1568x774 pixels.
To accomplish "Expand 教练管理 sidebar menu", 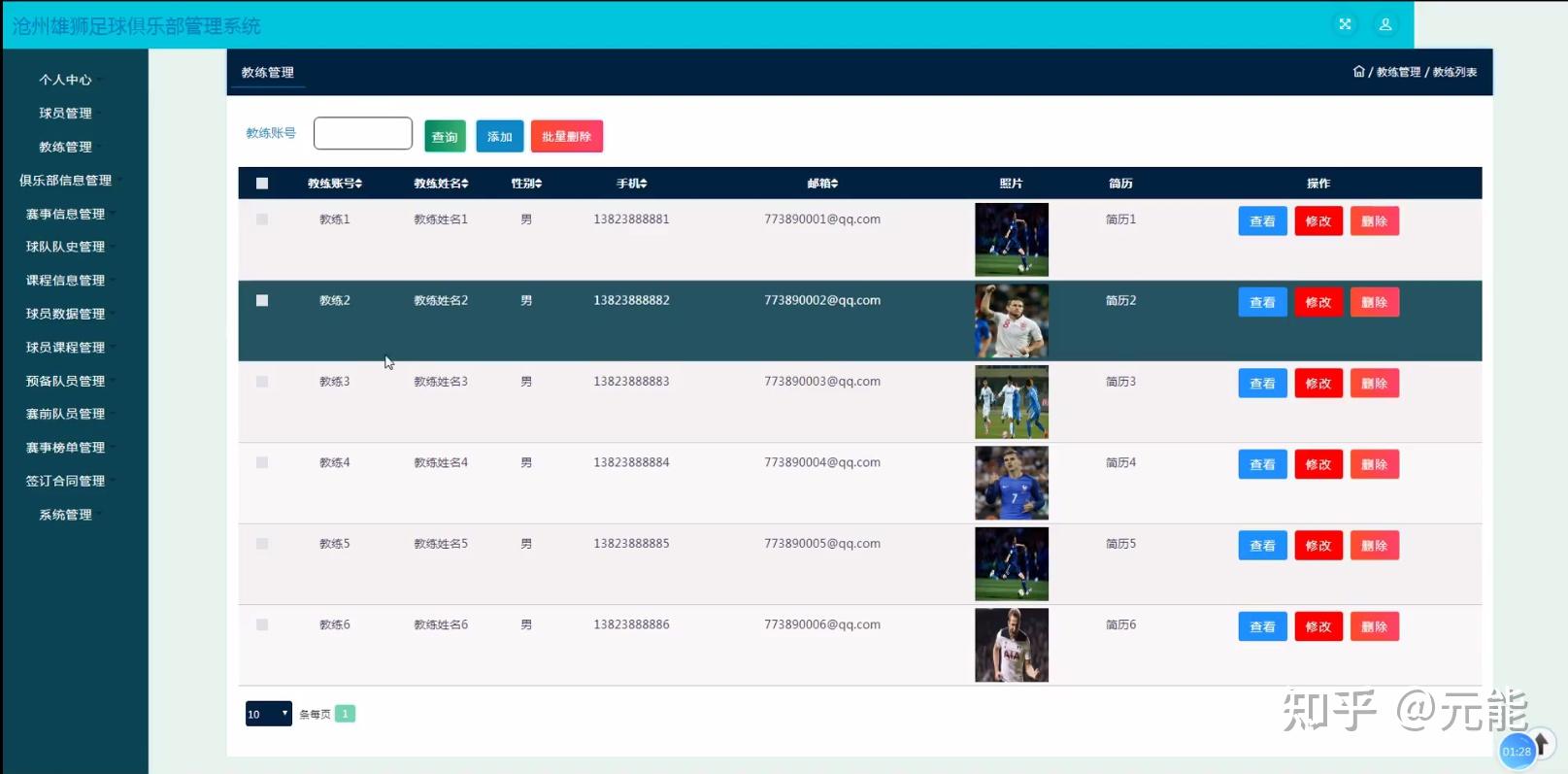I will [x=66, y=147].
